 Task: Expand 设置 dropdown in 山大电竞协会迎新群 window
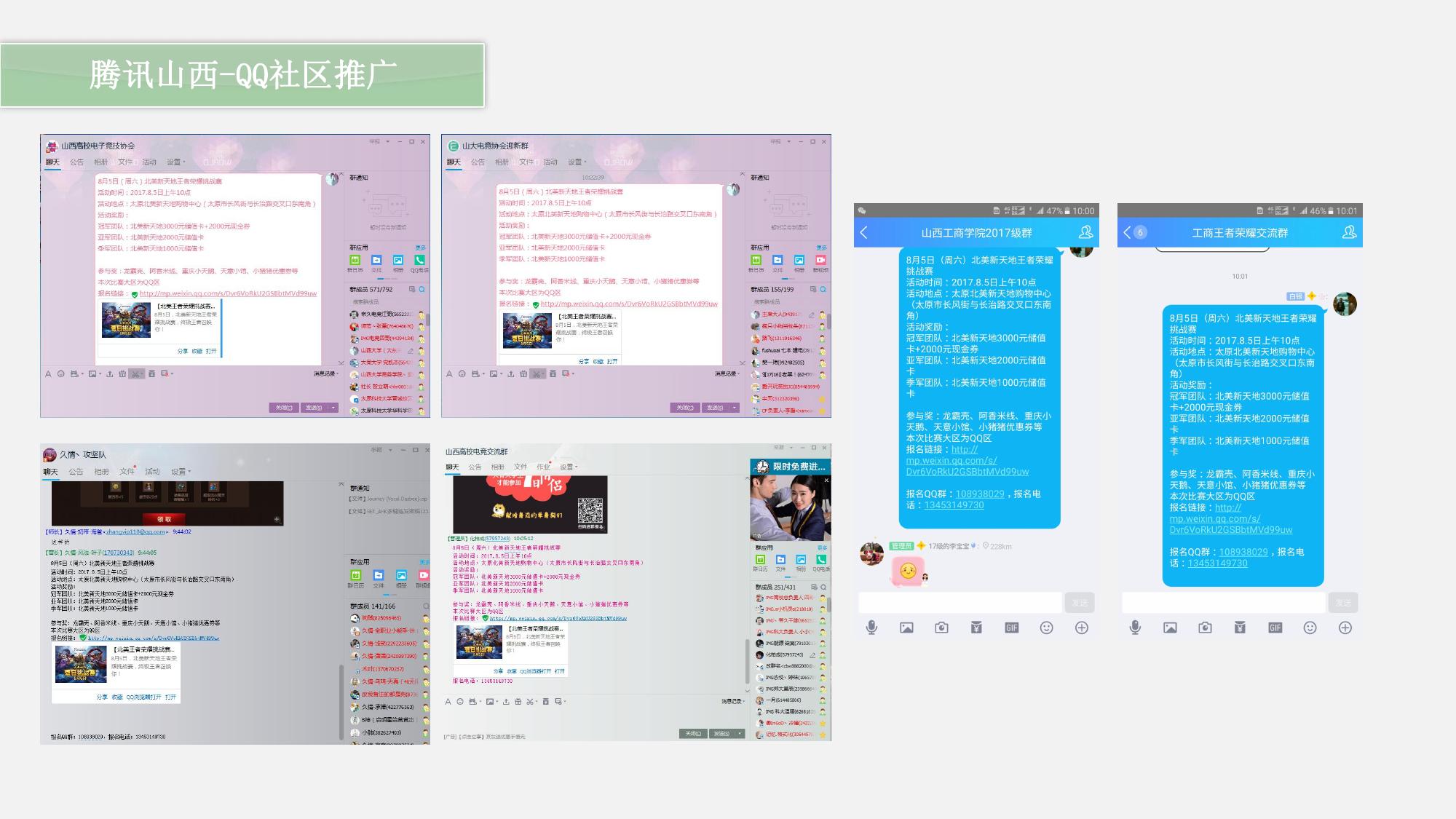click(x=577, y=162)
